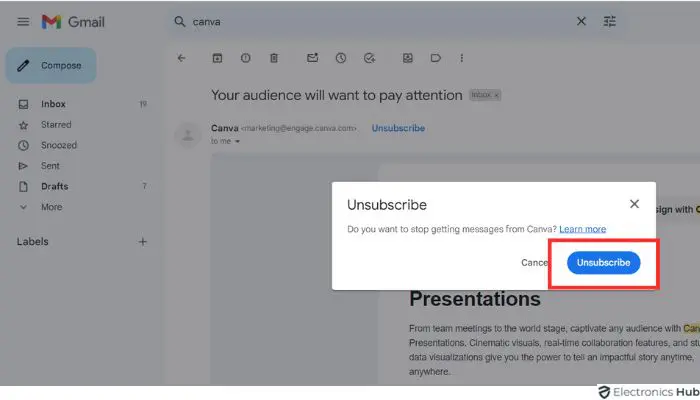Click the blue Unsubscribe button in the dialog
This screenshot has height=400, width=700.
(x=603, y=262)
